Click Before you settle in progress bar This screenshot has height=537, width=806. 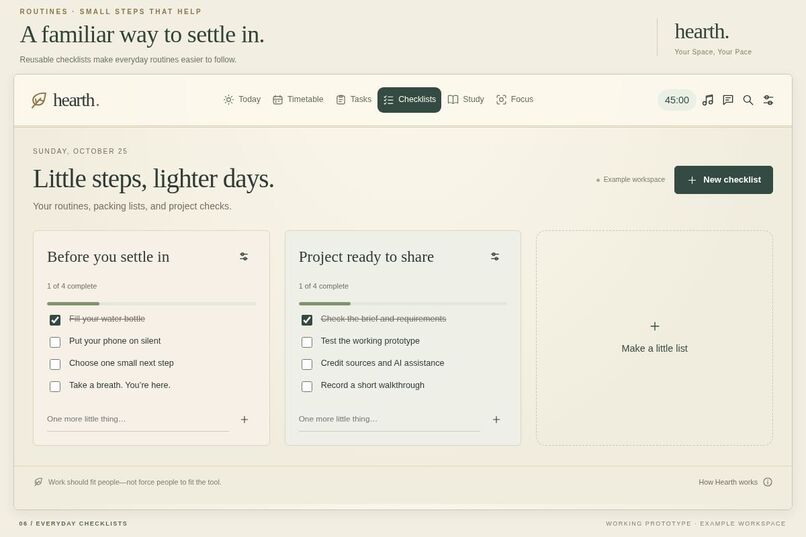(x=151, y=304)
